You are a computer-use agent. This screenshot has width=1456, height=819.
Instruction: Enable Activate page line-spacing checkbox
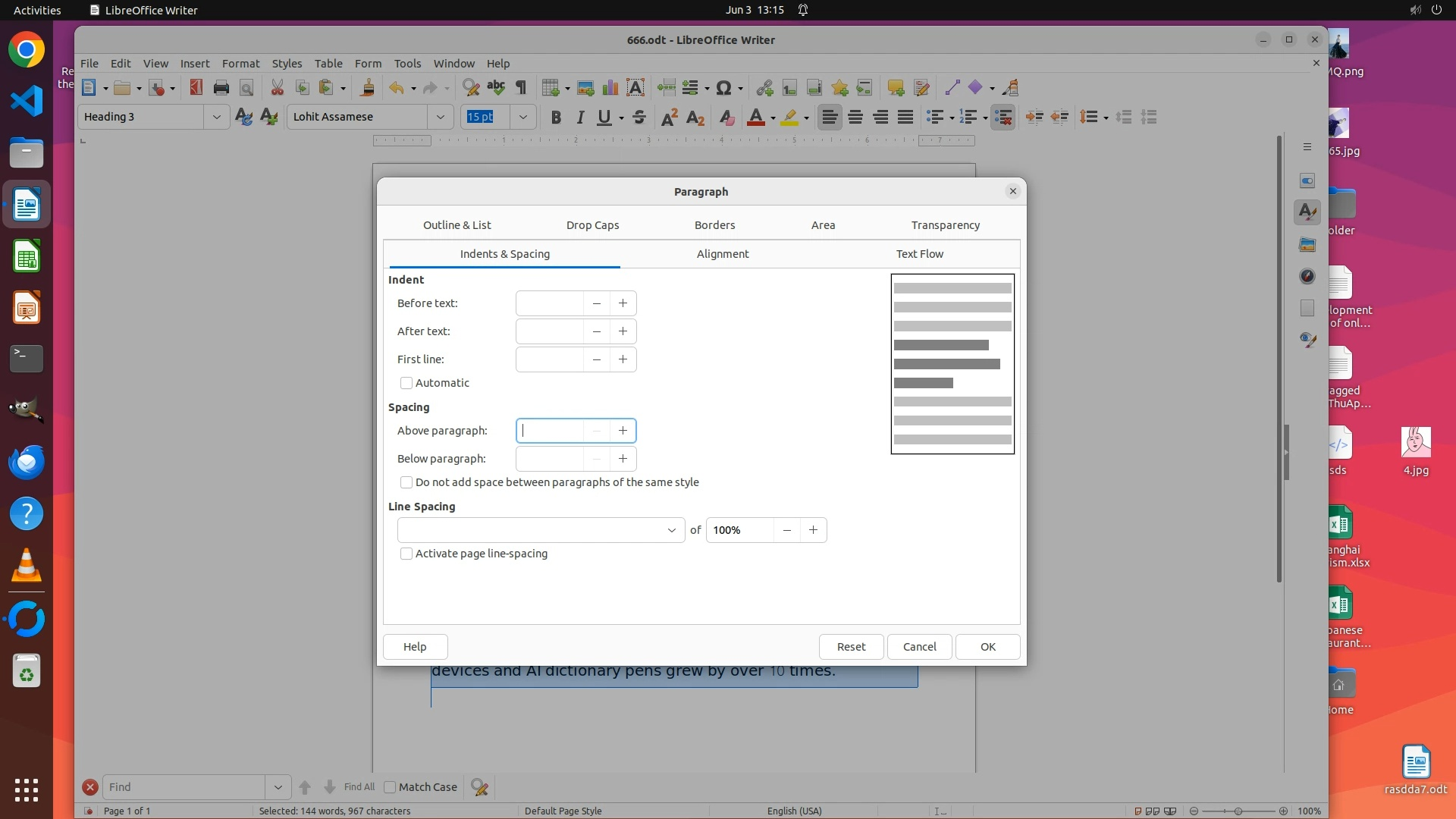point(406,554)
